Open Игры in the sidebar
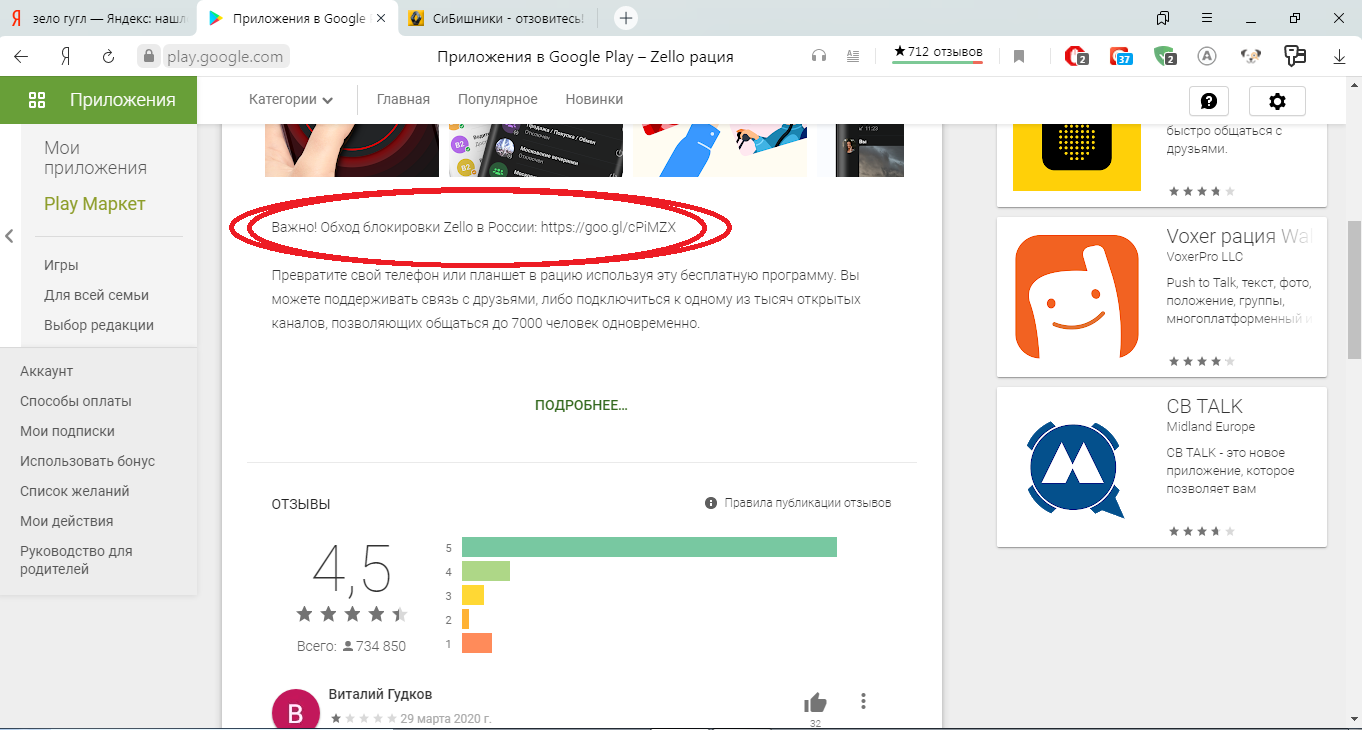Viewport: 1362px width, 730px height. click(x=61, y=265)
